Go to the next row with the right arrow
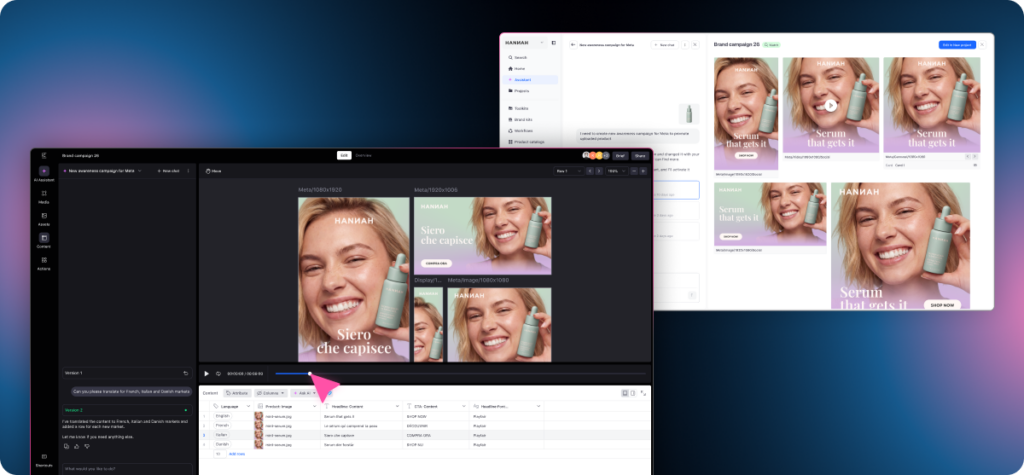This screenshot has height=475, width=1024. [599, 171]
